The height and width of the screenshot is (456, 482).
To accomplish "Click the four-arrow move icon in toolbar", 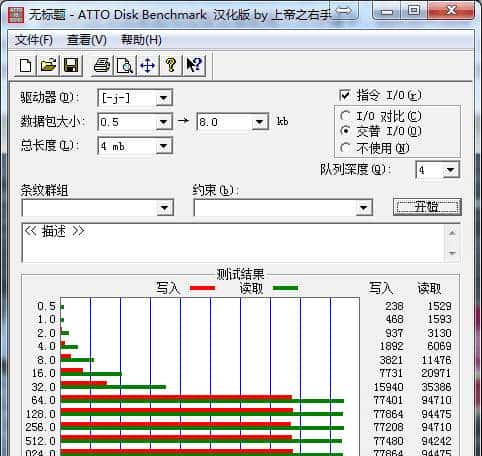I will click(x=148, y=65).
